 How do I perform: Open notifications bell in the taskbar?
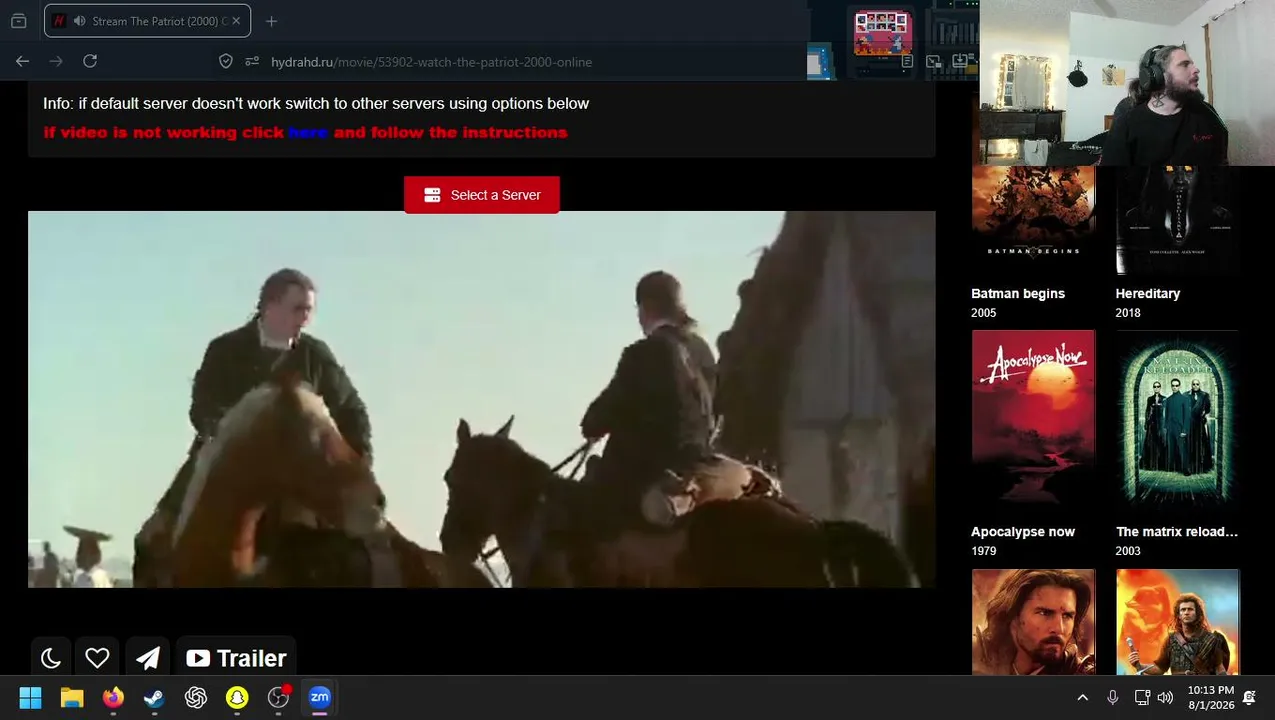pyautogui.click(x=1250, y=698)
